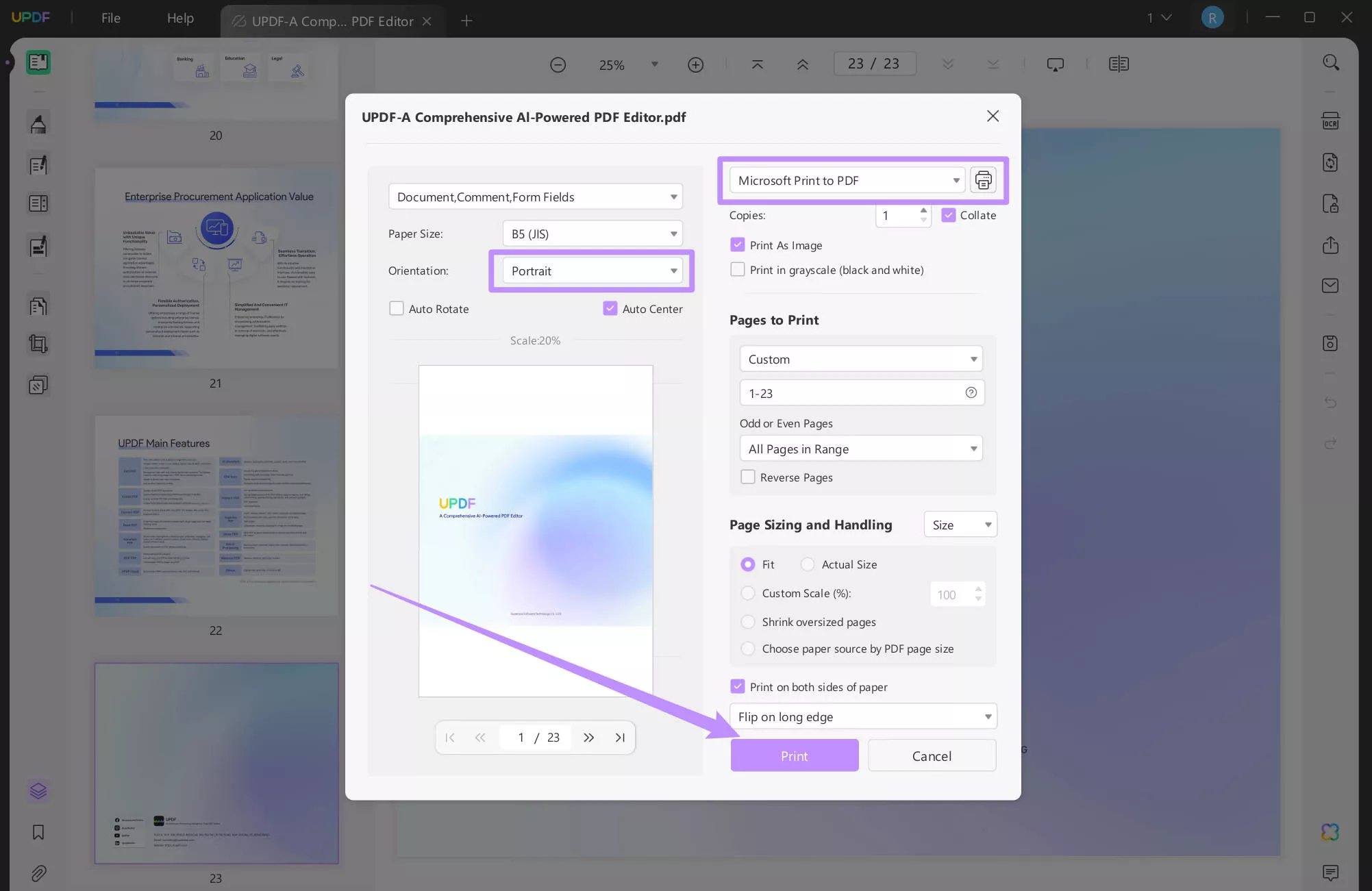
Task: Enable Print in grayscale checkbox
Action: pyautogui.click(x=738, y=270)
